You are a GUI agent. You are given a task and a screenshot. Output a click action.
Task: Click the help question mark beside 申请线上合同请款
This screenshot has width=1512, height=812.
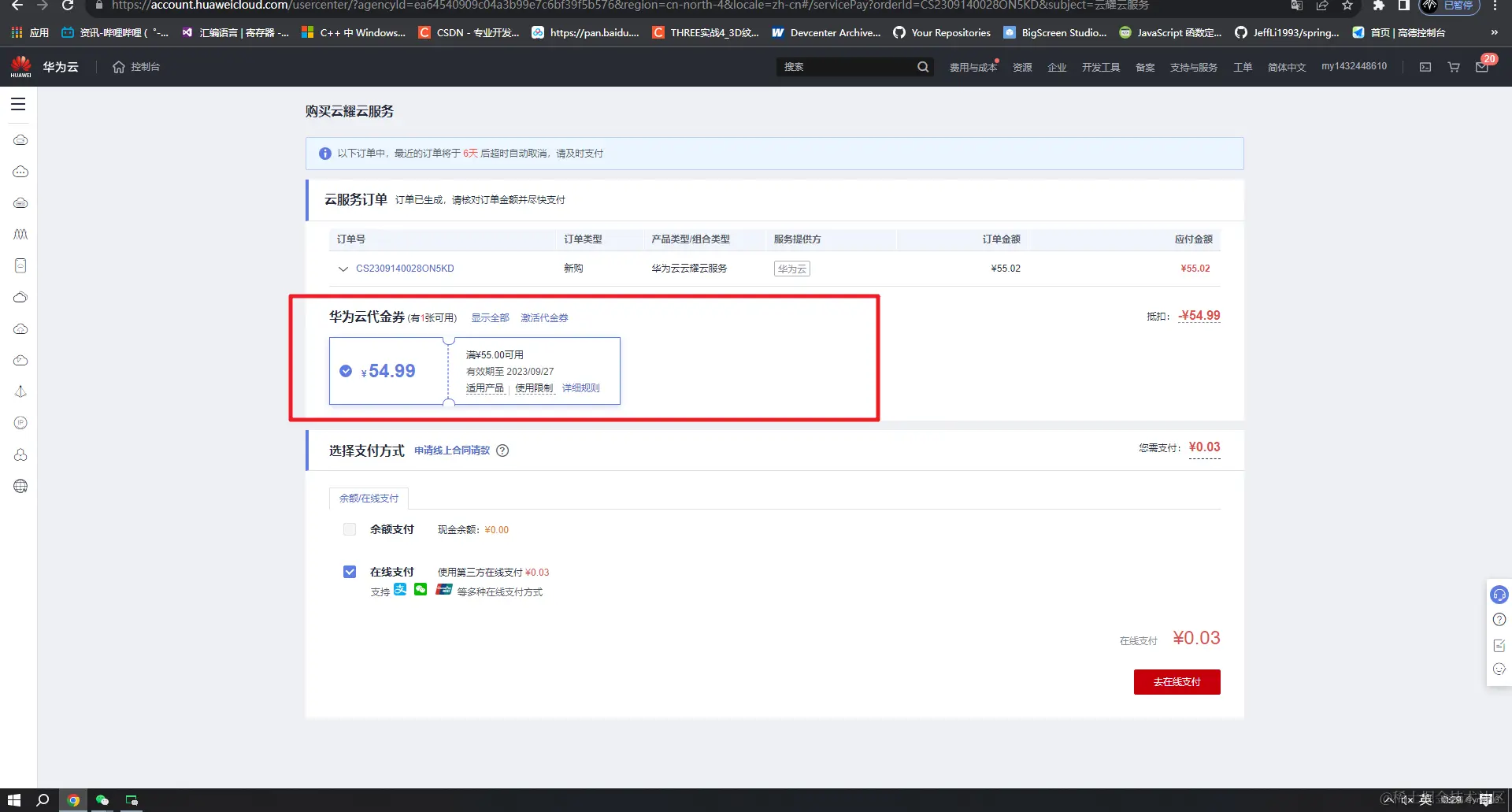502,450
